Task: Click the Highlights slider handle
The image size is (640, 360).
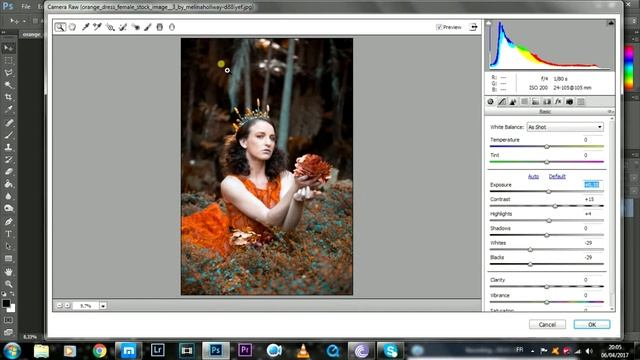Action: [x=549, y=221]
